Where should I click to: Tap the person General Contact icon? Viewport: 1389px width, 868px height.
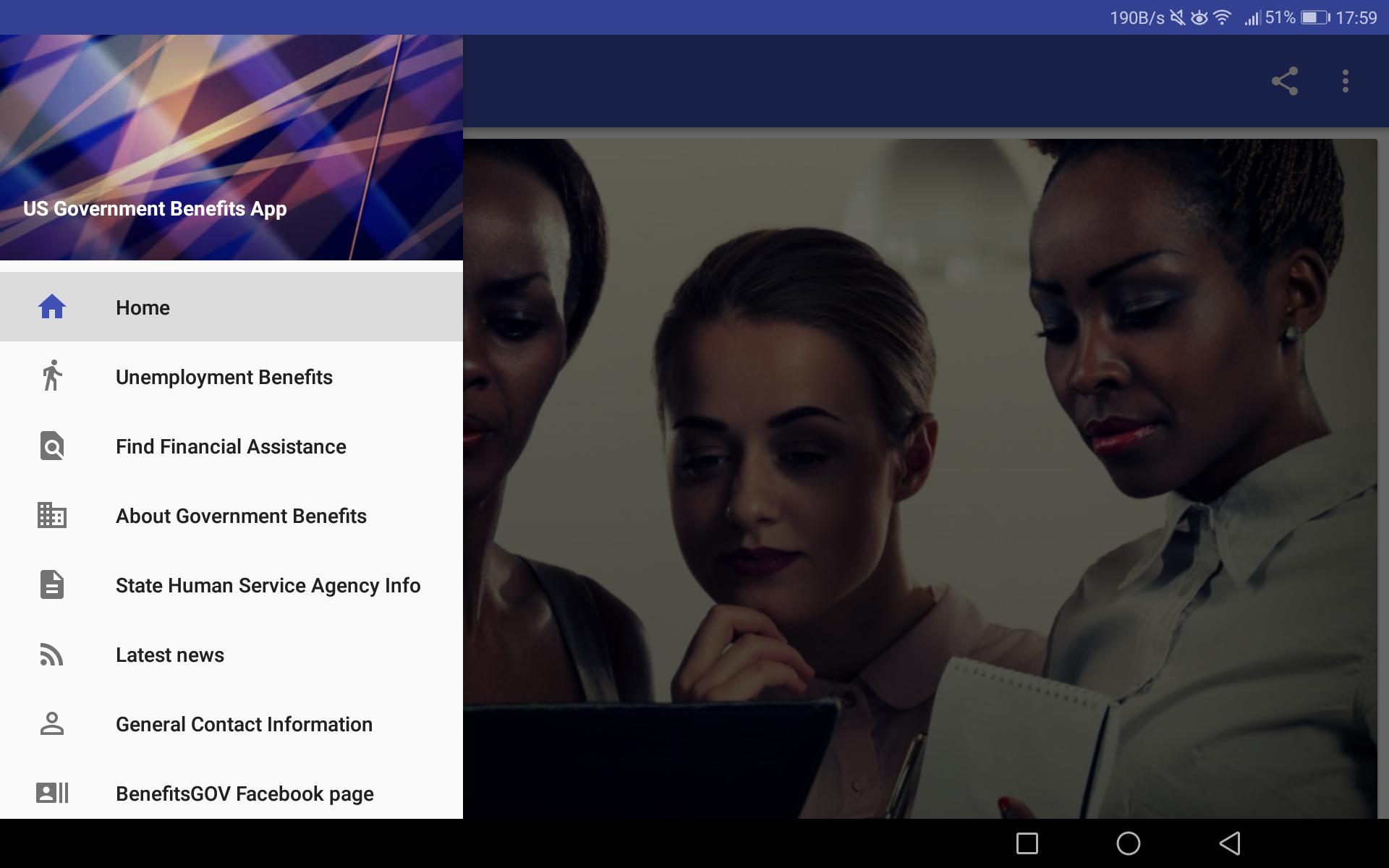(x=52, y=723)
